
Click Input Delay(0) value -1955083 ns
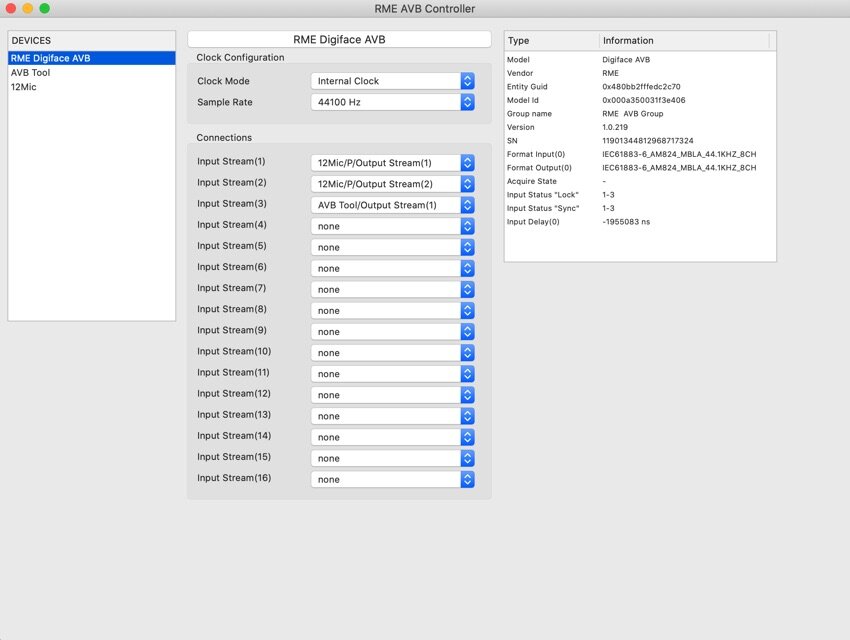pos(626,222)
